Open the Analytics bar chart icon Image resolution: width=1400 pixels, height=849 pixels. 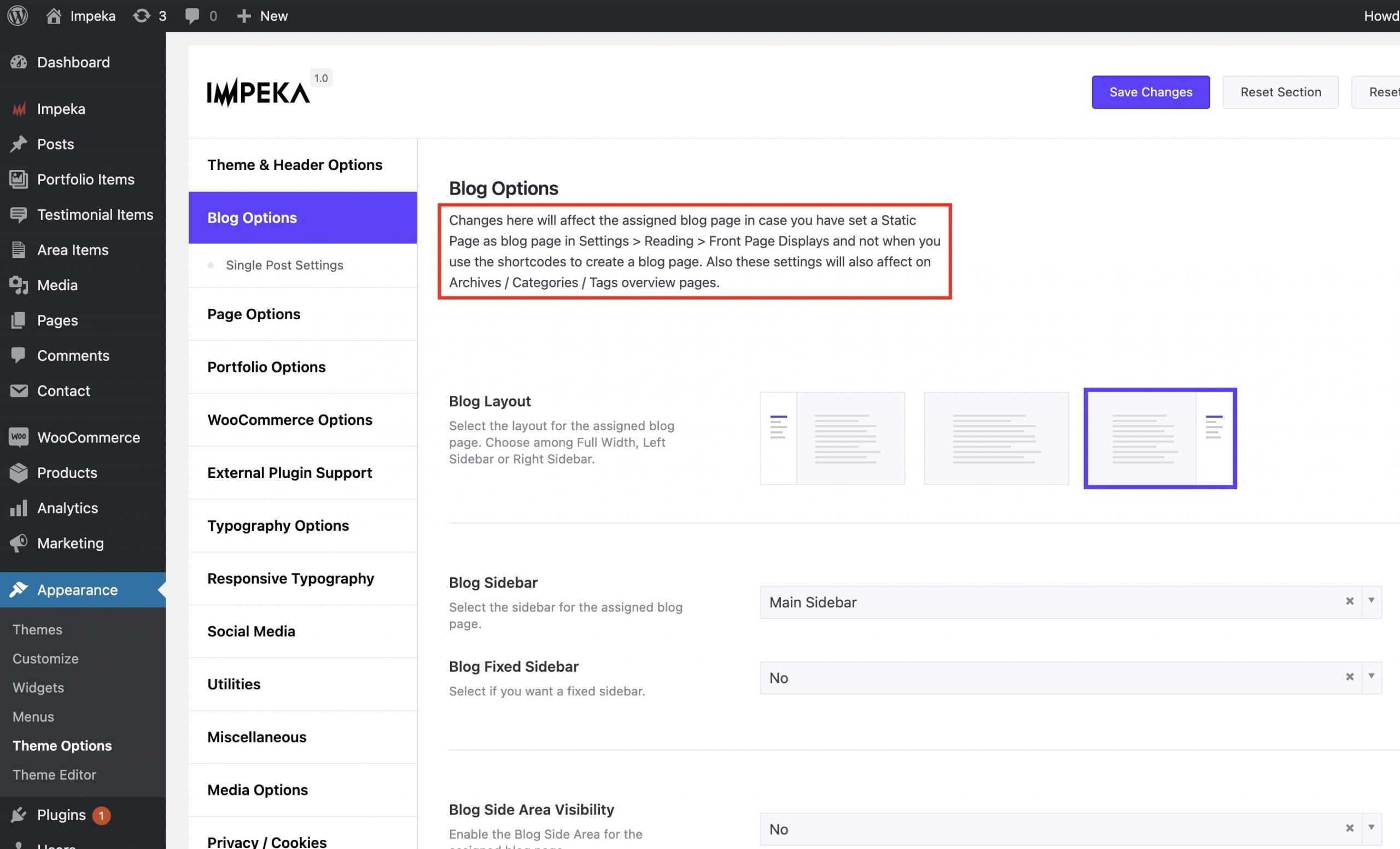(x=18, y=508)
